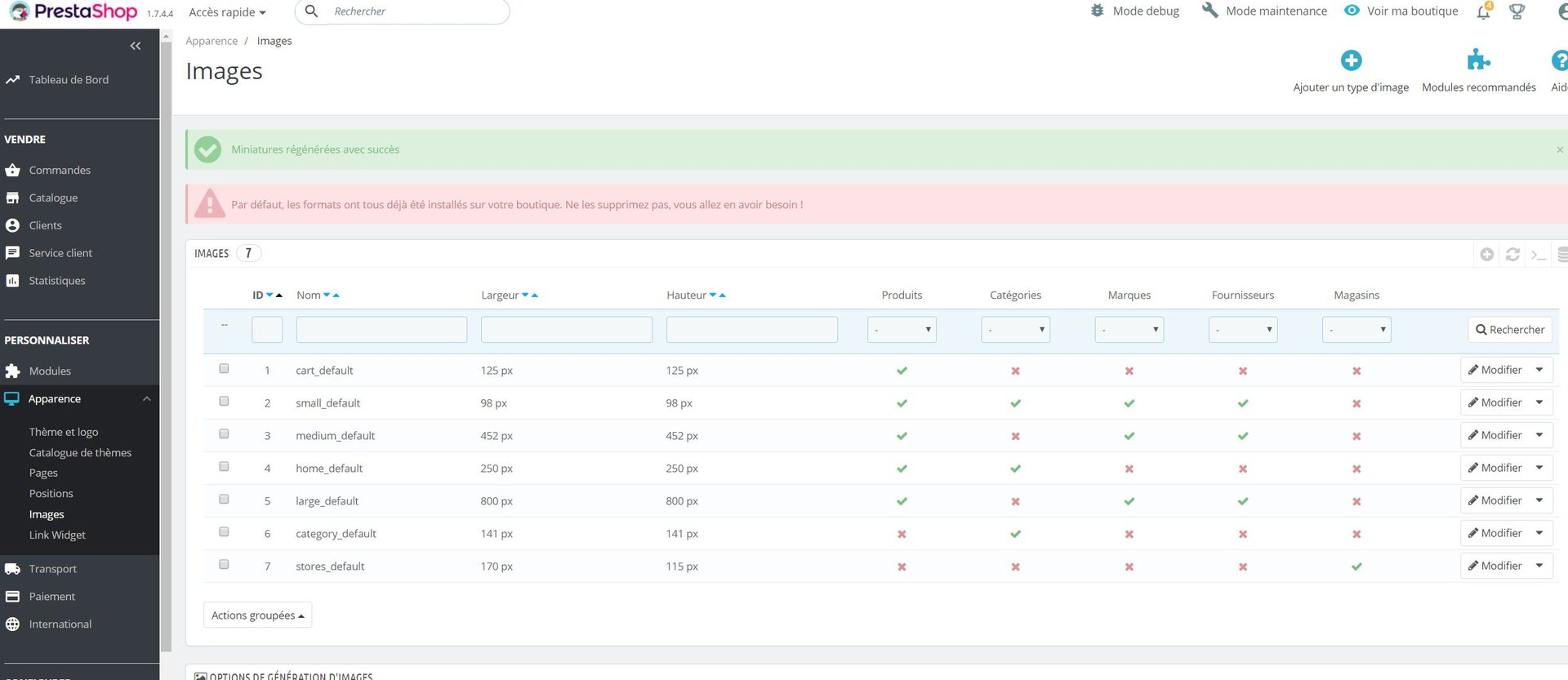
Task: Click the Mode maintenance wrench icon
Action: (x=1210, y=11)
